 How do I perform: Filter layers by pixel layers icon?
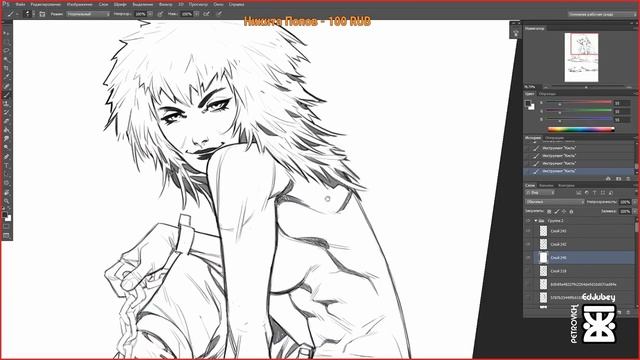pyautogui.click(x=578, y=193)
